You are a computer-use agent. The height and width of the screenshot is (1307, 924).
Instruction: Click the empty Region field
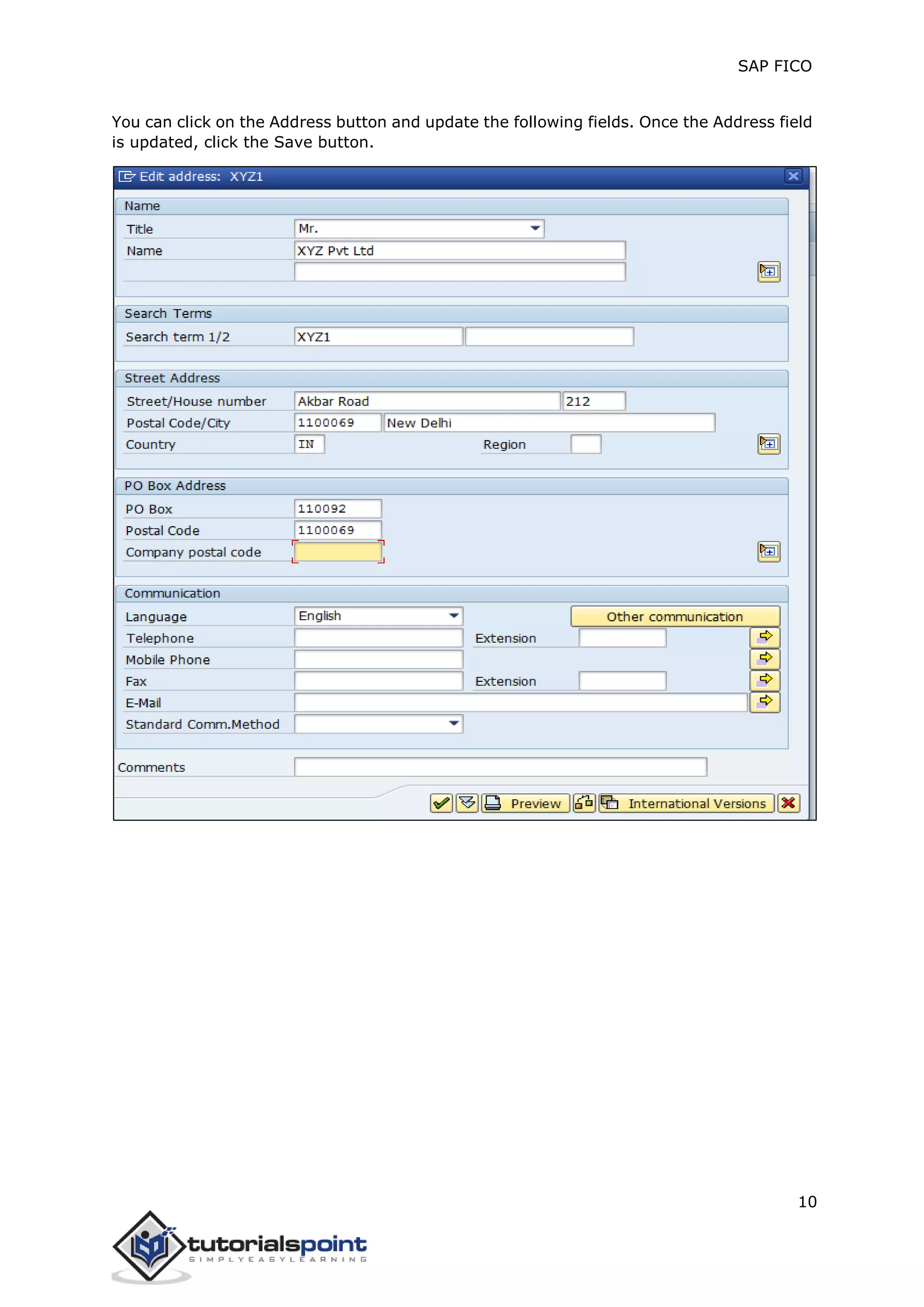(x=586, y=444)
